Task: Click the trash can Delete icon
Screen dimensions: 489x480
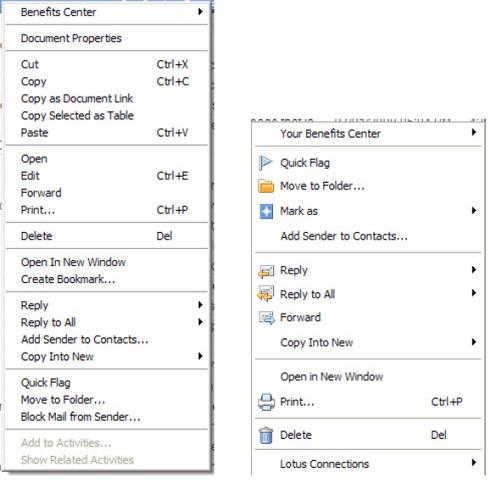Action: [266, 435]
